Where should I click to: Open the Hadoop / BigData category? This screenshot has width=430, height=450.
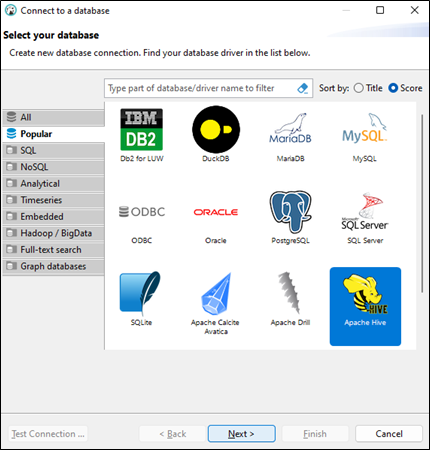[x=53, y=233]
